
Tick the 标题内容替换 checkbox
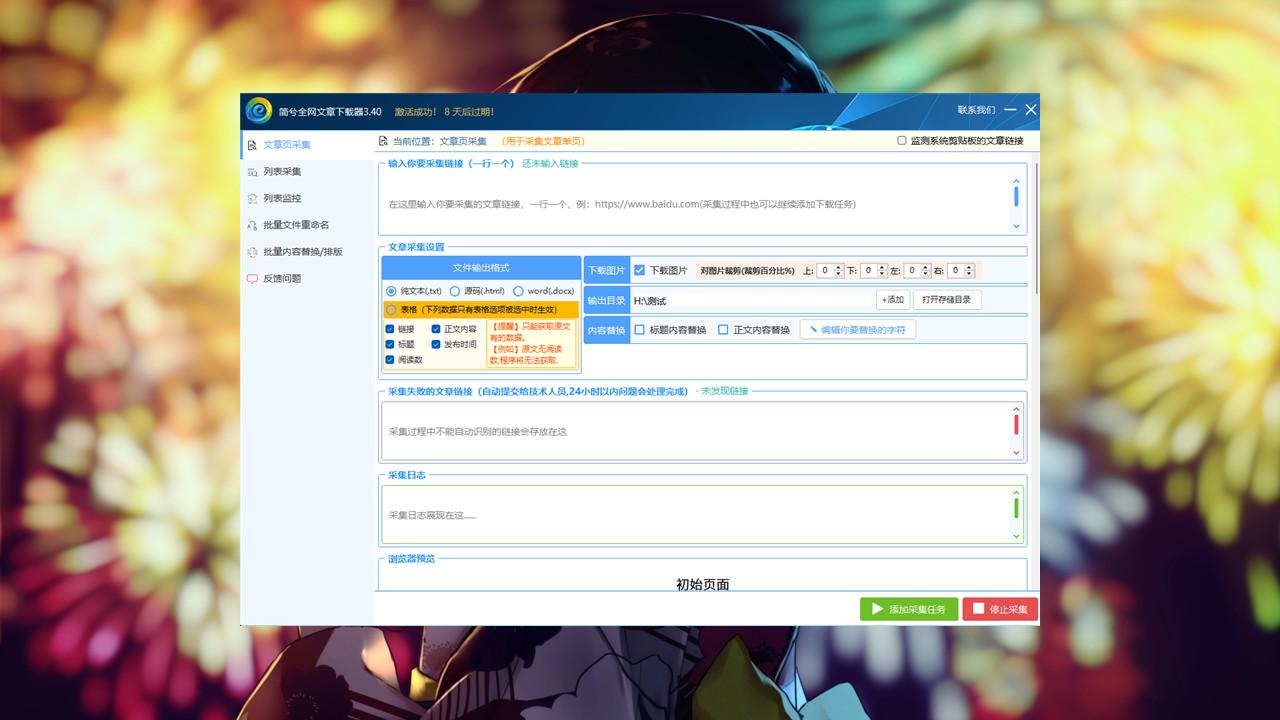pos(640,330)
